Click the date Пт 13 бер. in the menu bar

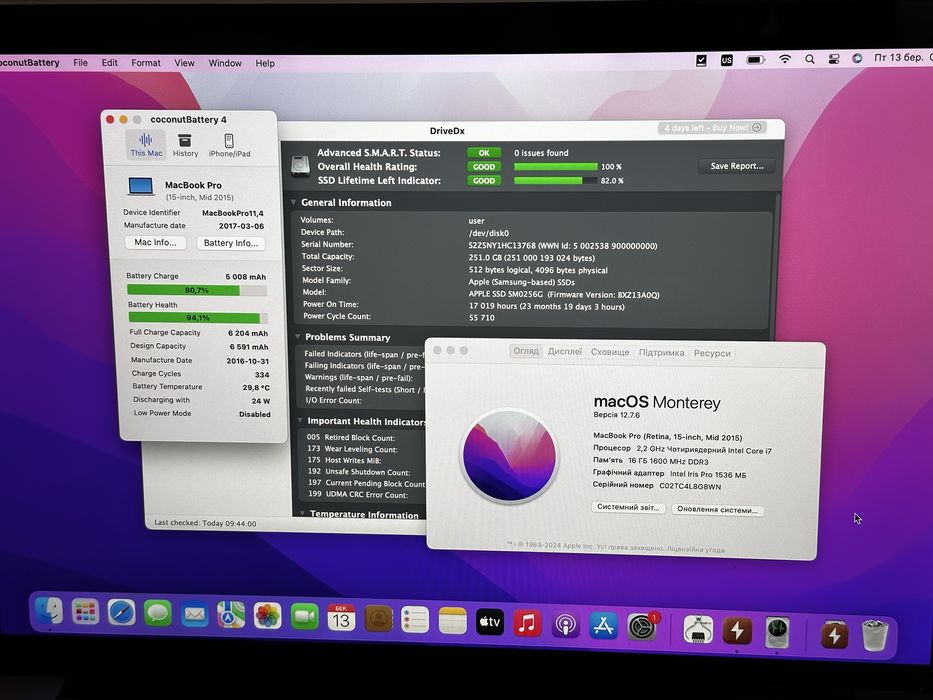click(898, 58)
